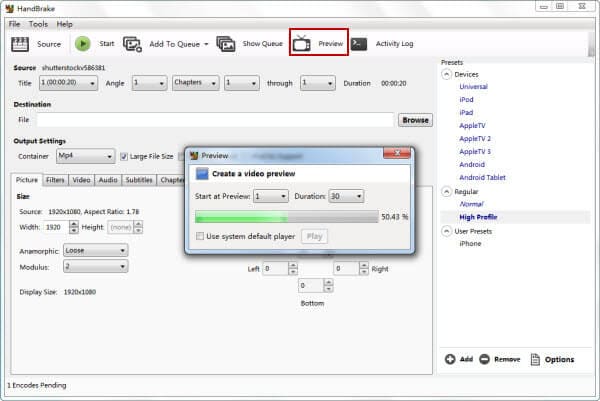Click the Source clapperboard icon
The width and height of the screenshot is (600, 401).
20,44
